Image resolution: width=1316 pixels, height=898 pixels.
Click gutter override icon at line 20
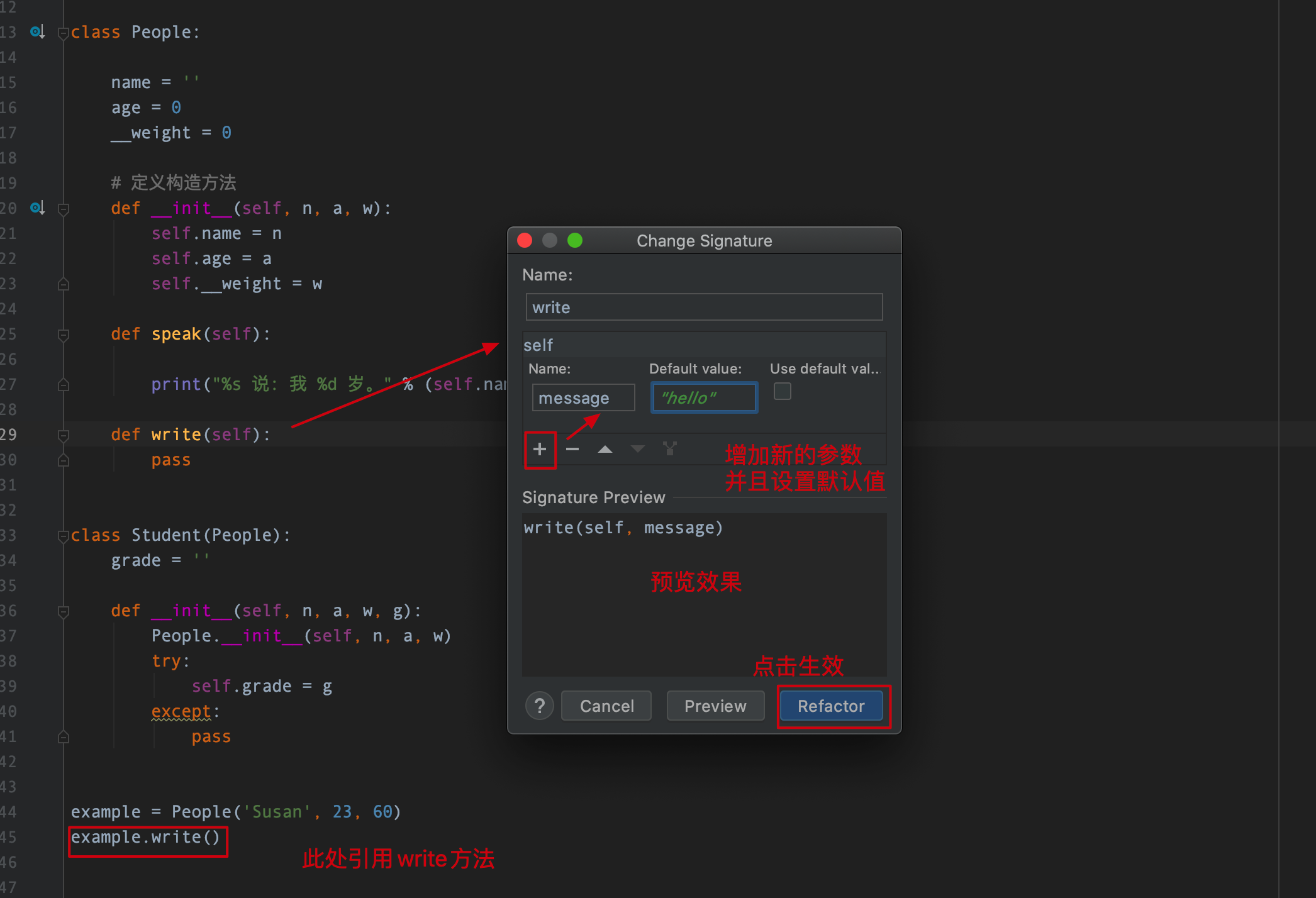[x=37, y=208]
